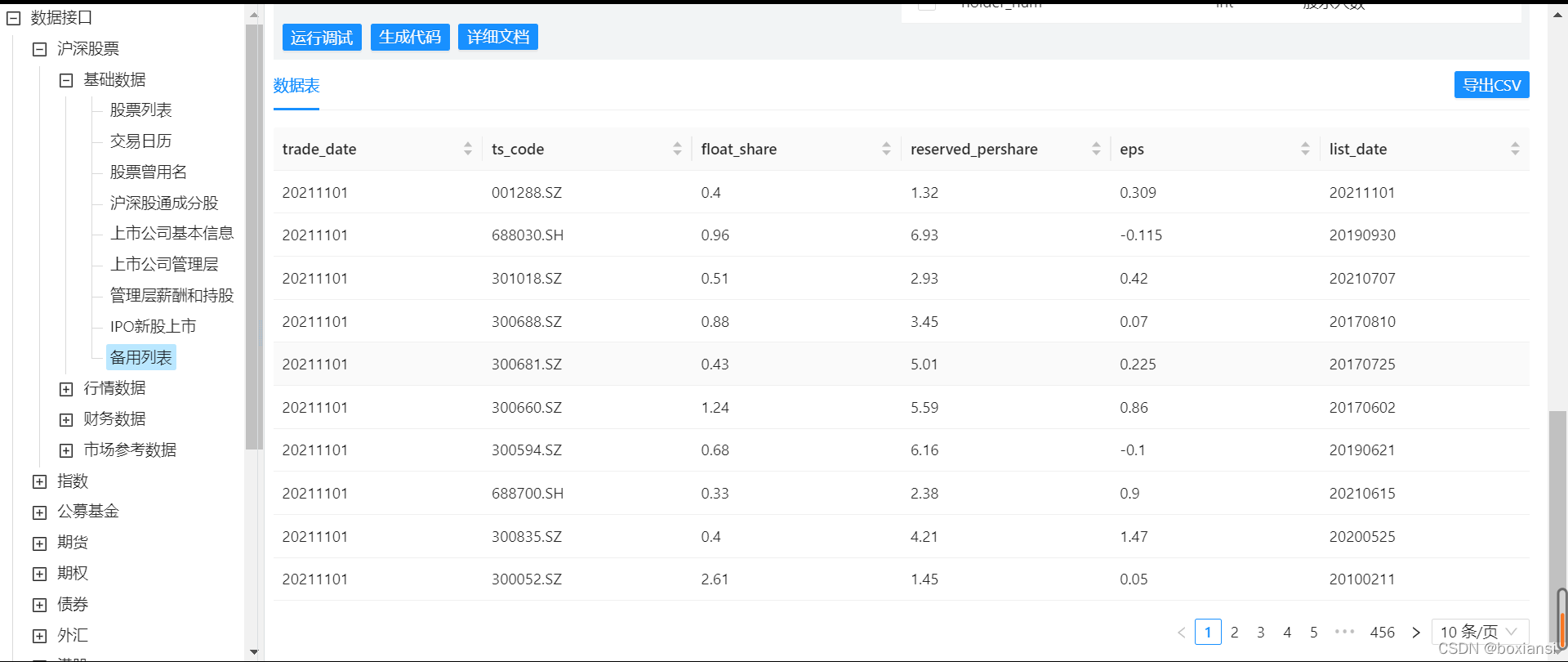1568x662 pixels.
Task: Expand the 公募基金 tree node
Action: pyautogui.click(x=40, y=512)
